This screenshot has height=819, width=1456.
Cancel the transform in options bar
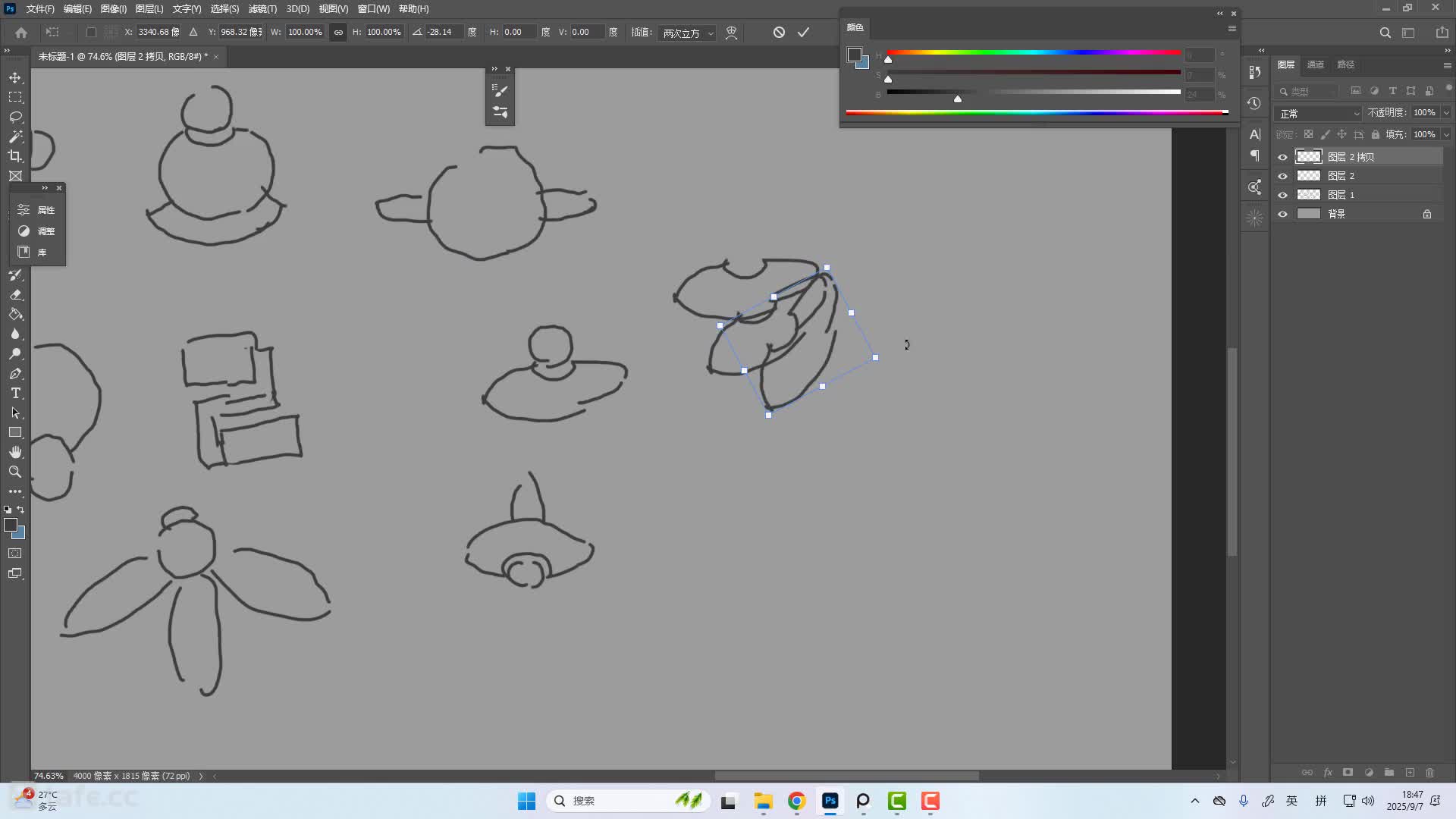[x=779, y=32]
